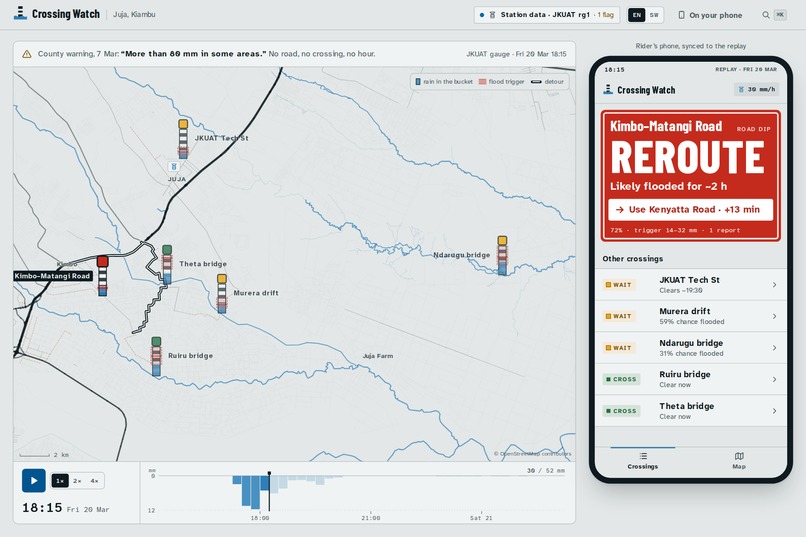Click the detour legend line icon
The width and height of the screenshot is (806, 537).
click(x=536, y=82)
